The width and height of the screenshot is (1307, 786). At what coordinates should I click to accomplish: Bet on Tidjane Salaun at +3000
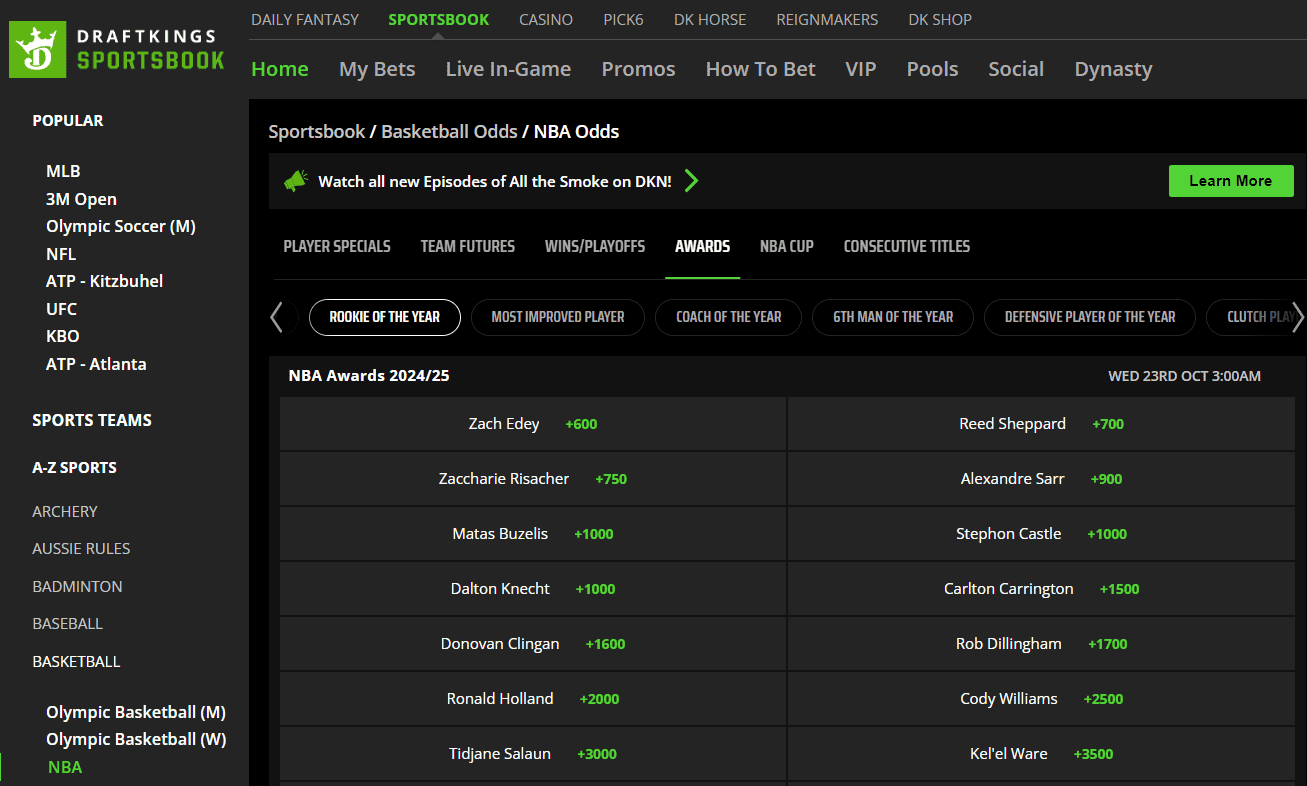coord(533,754)
